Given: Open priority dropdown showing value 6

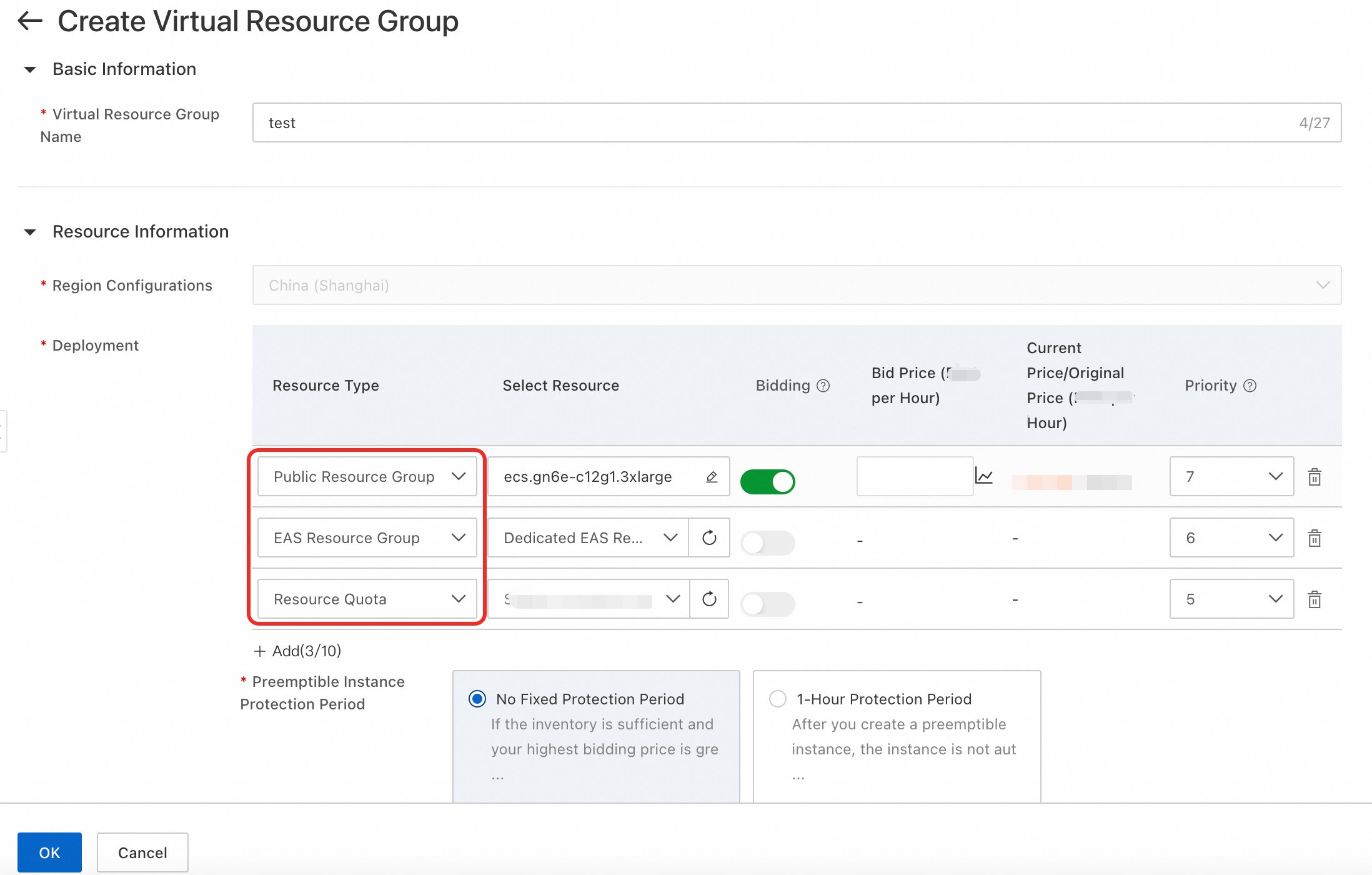Looking at the screenshot, I should click(1231, 538).
